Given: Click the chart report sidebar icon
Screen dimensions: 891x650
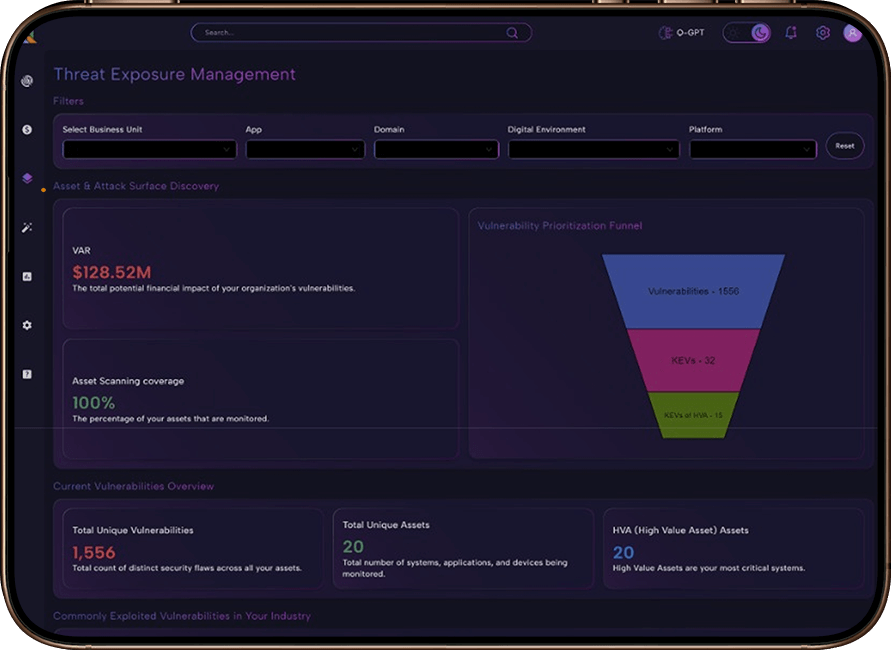Looking at the screenshot, I should 27,277.
